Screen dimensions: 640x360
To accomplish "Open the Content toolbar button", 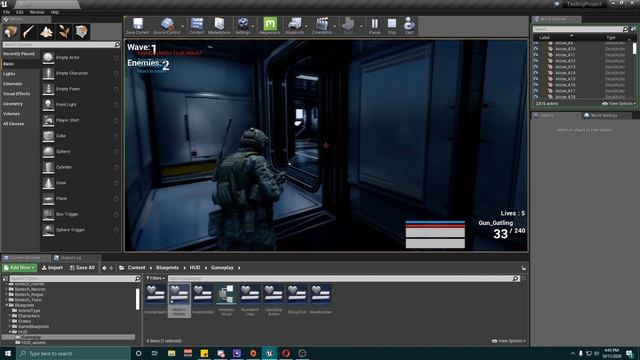I will pyautogui.click(x=197, y=24).
